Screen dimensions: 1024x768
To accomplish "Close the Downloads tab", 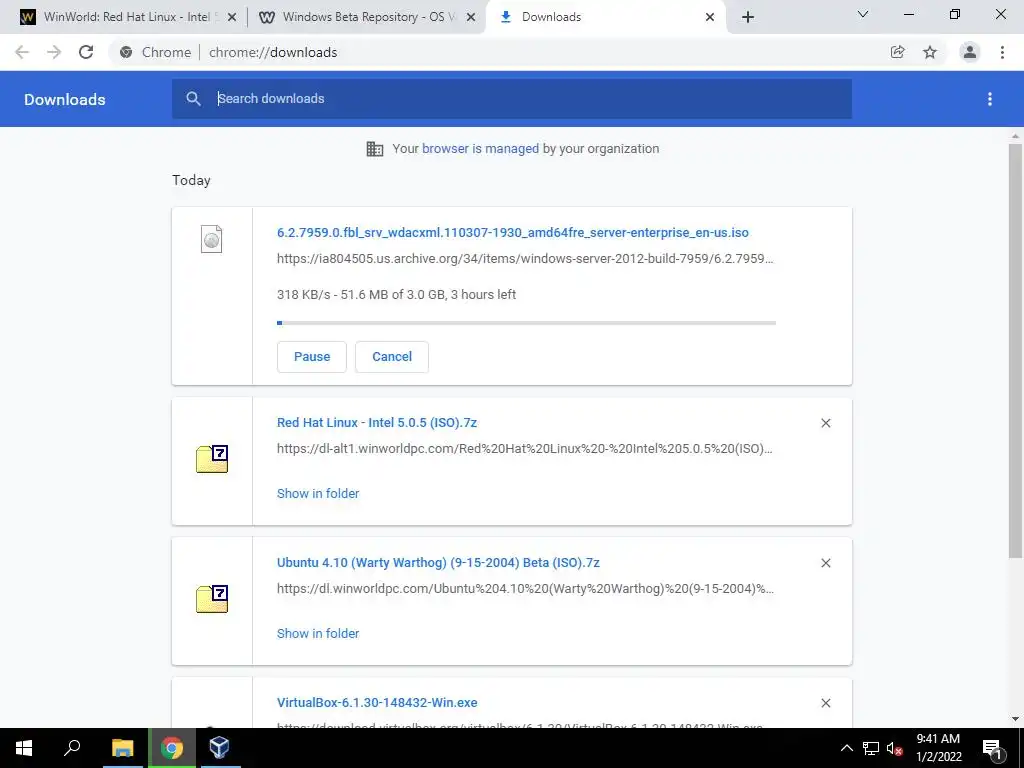I will click(x=710, y=18).
